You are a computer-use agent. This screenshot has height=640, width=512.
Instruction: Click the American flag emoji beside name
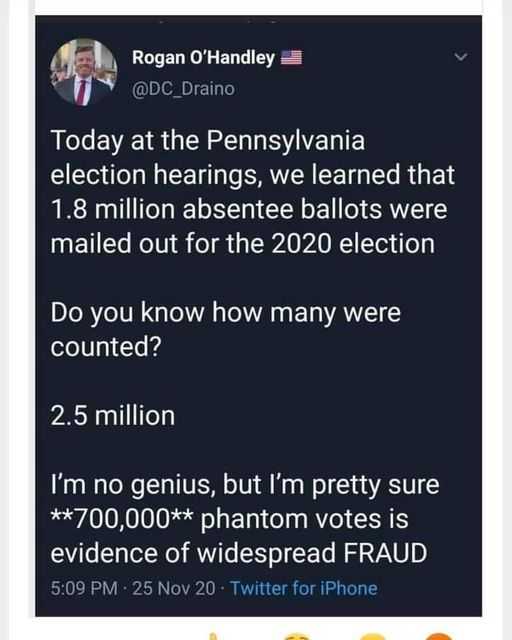point(292,58)
